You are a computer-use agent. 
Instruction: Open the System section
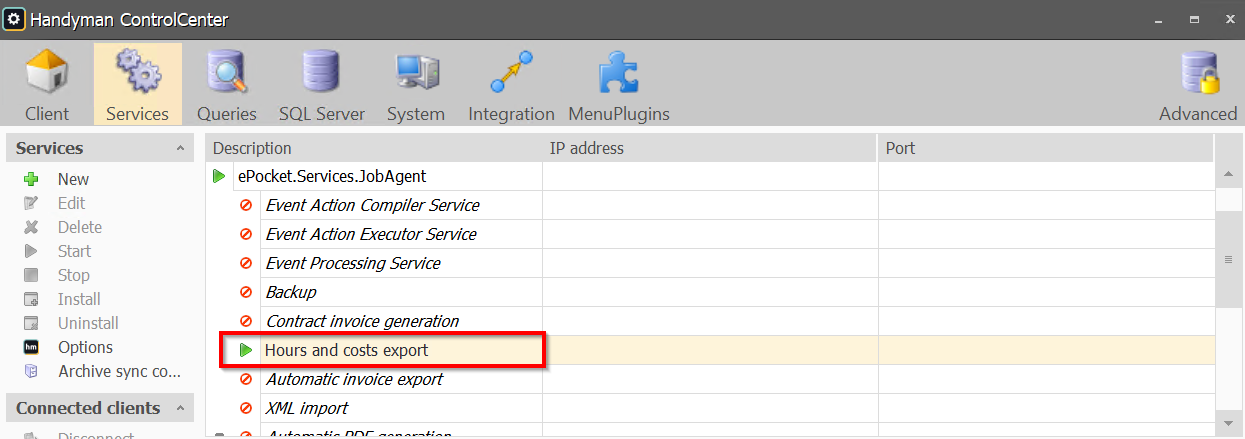pos(416,84)
